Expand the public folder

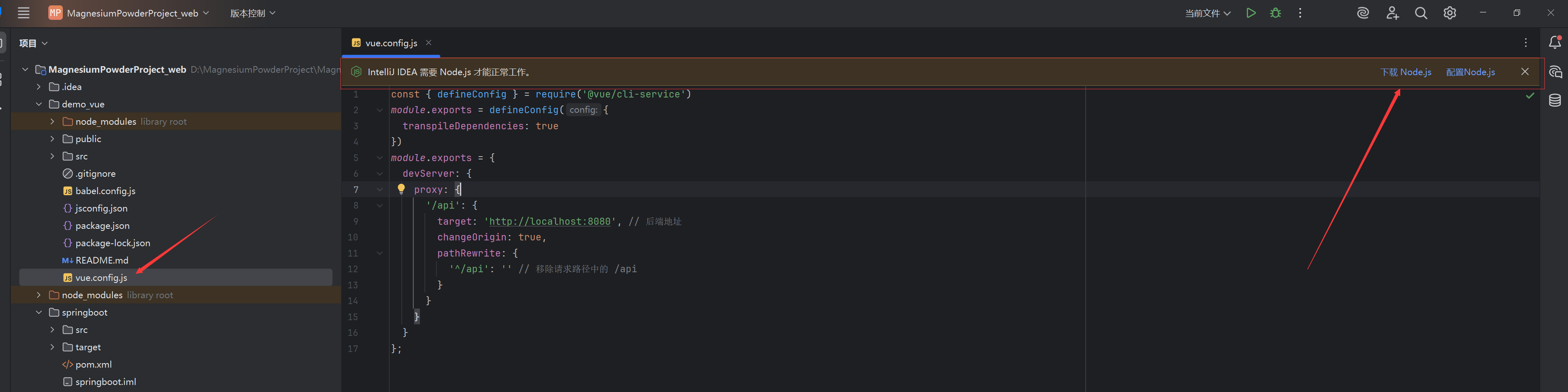tap(52, 139)
